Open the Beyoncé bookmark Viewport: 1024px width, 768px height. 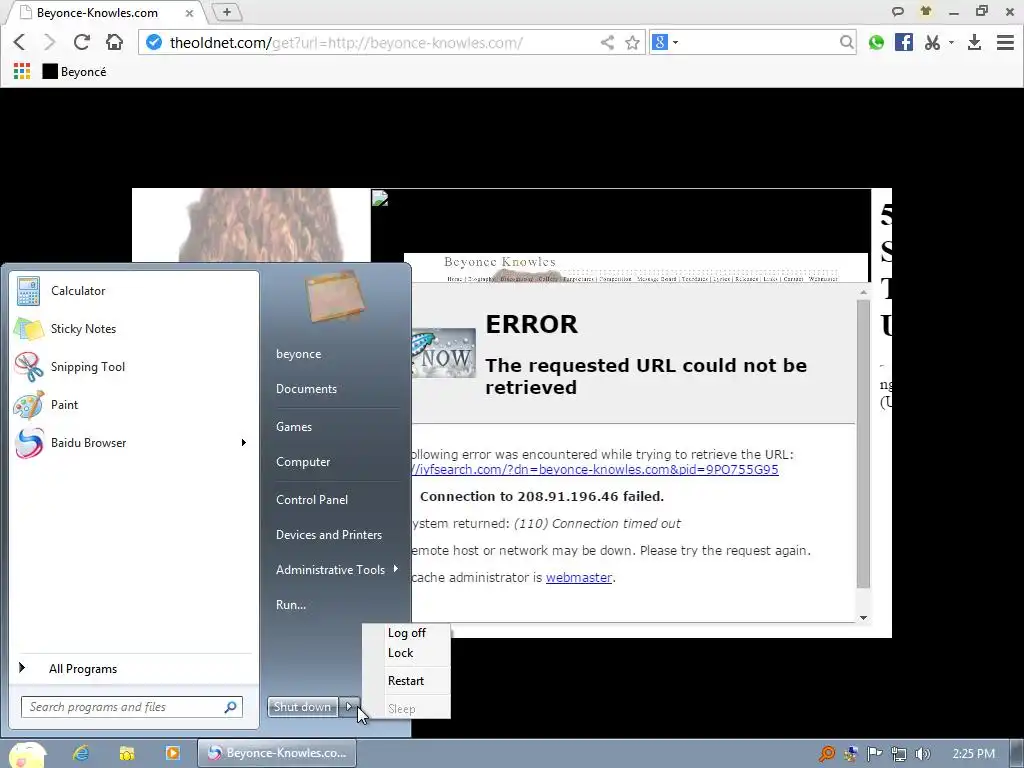pyautogui.click(x=74, y=71)
